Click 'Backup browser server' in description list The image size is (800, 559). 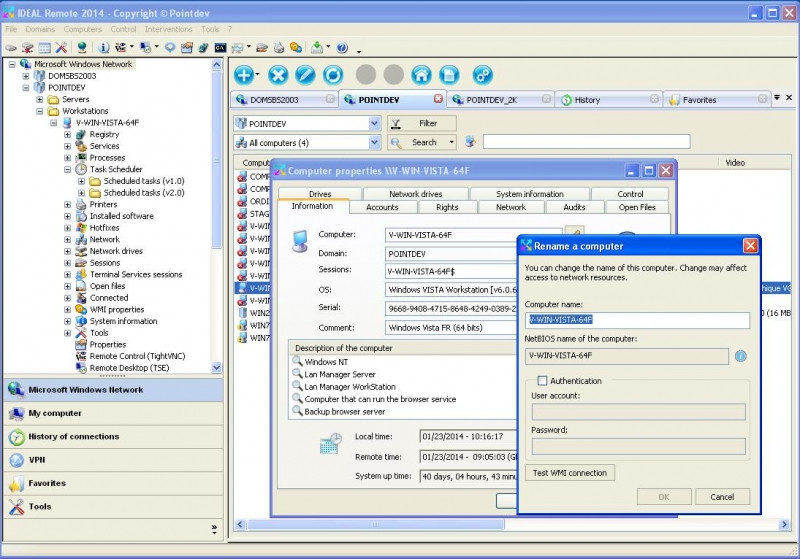pyautogui.click(x=344, y=412)
